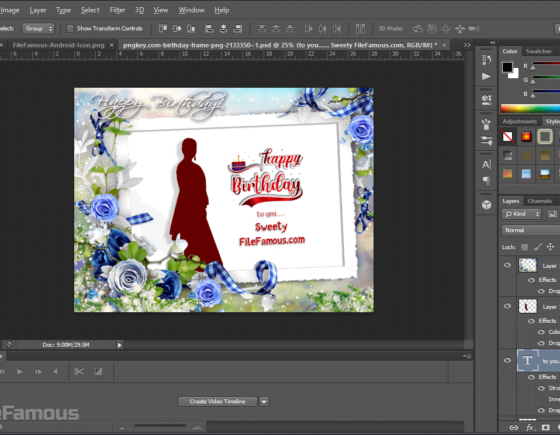The height and width of the screenshot is (435, 560).
Task: Switch to the Adjustments tab
Action: coord(520,121)
